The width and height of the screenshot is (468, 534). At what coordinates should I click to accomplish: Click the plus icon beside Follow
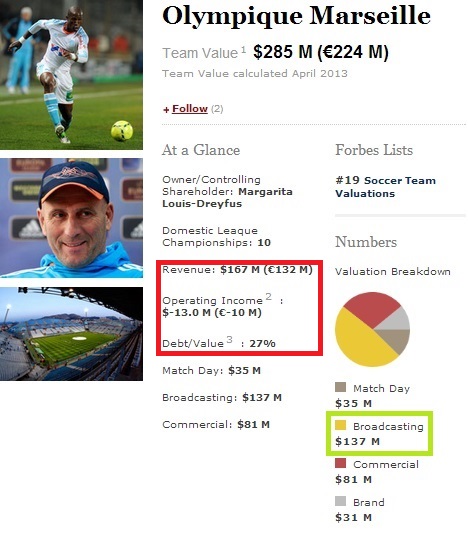(166, 110)
